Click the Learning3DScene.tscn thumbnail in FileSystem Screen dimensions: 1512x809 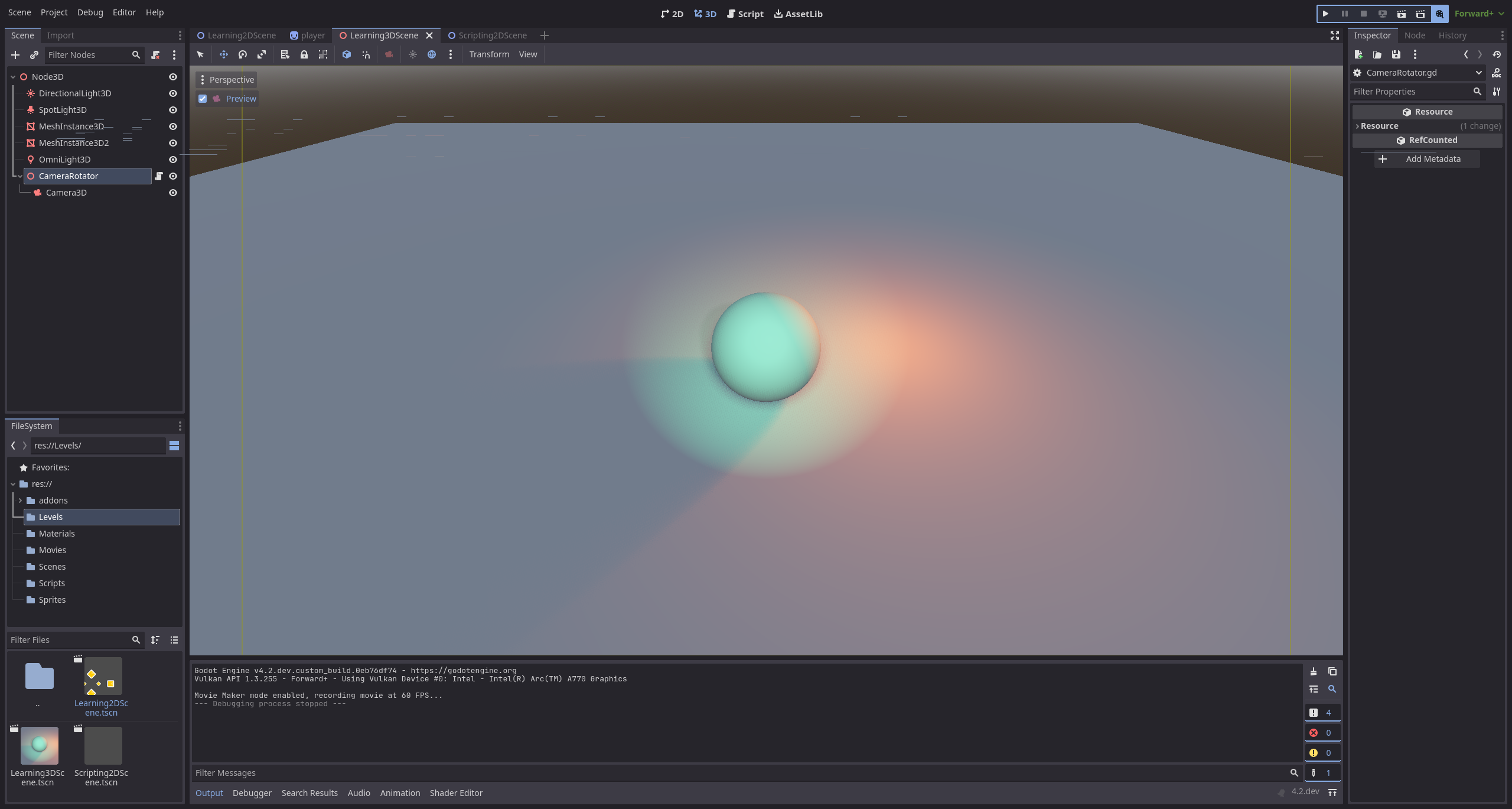coord(39,745)
